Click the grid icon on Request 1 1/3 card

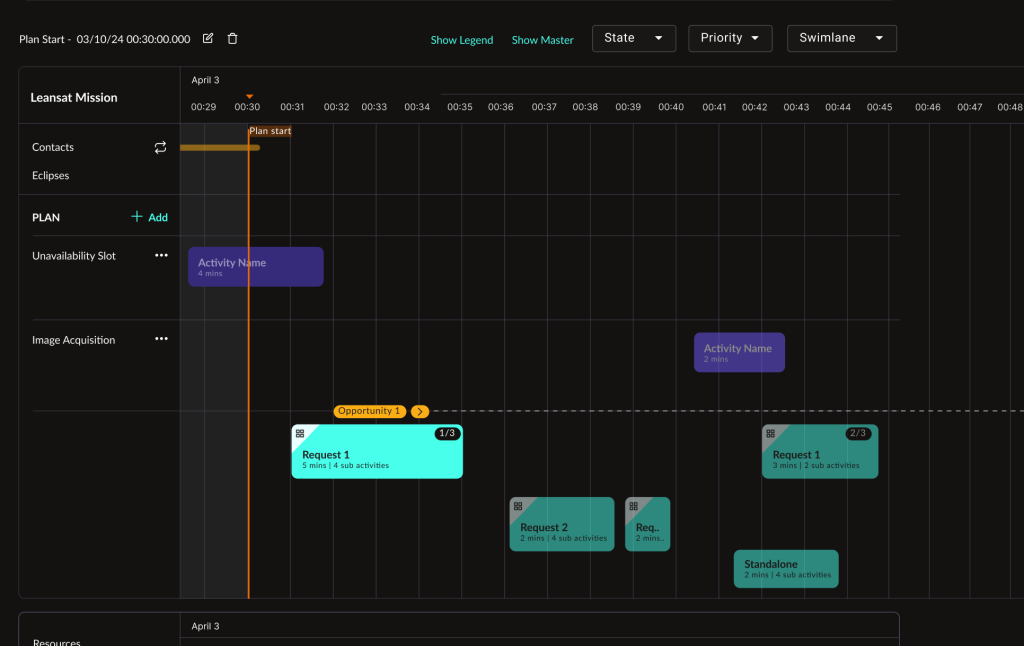coord(300,434)
